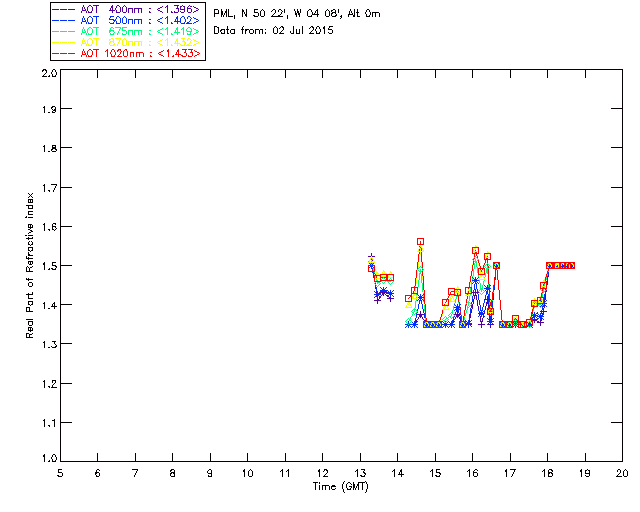Click the 1.5 y-axis tick label

click(49, 266)
